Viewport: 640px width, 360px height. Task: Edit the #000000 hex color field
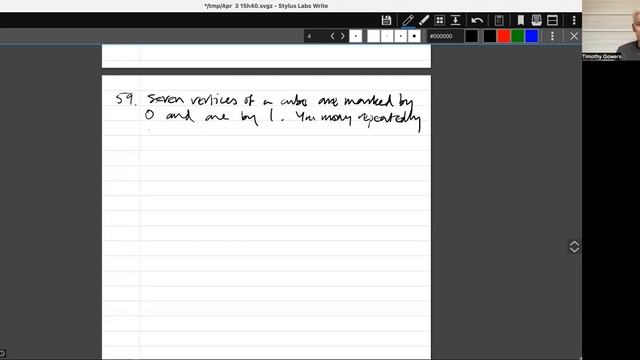[445, 36]
